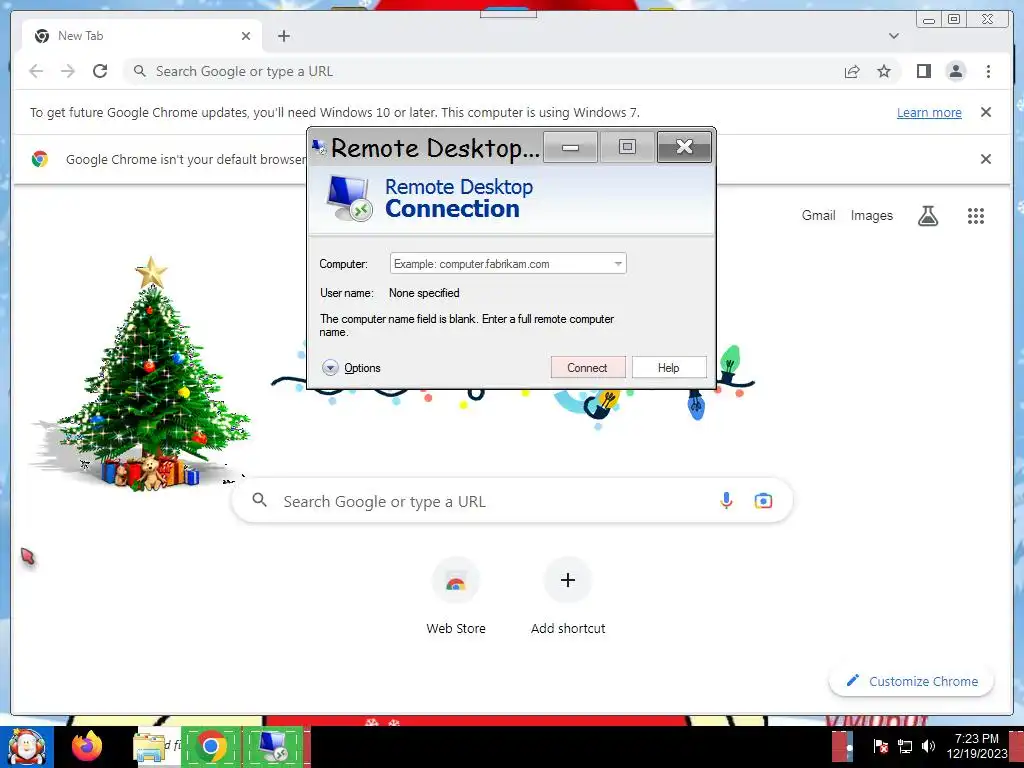Open Remote Desktop title bar system icon
Viewport: 1024px width, 768px height.
(x=319, y=148)
